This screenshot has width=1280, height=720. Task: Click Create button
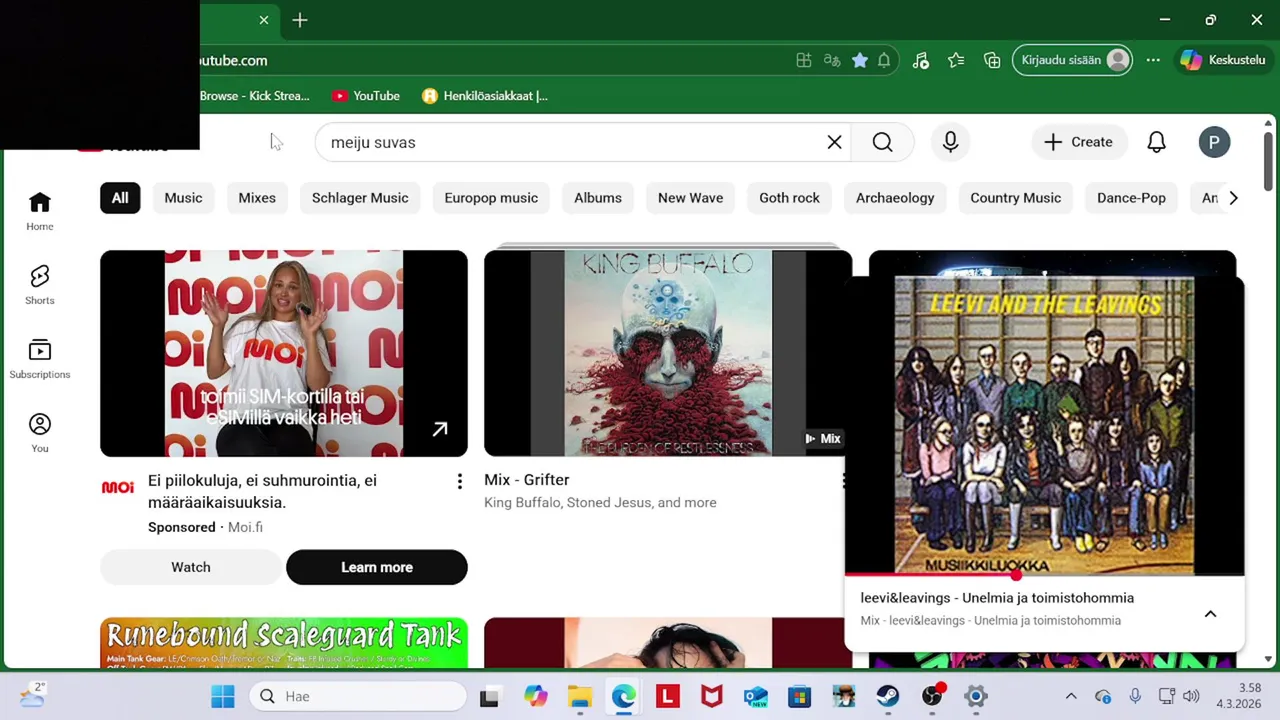pos(1078,142)
